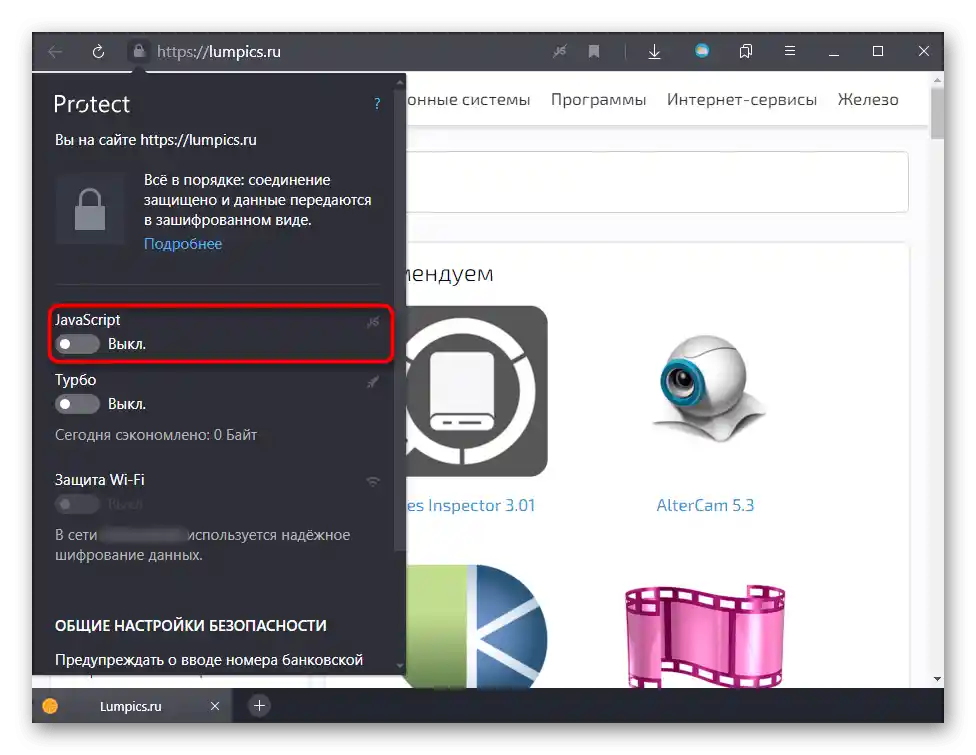
Task: Click the Protect shield icon in address bar
Action: click(138, 51)
